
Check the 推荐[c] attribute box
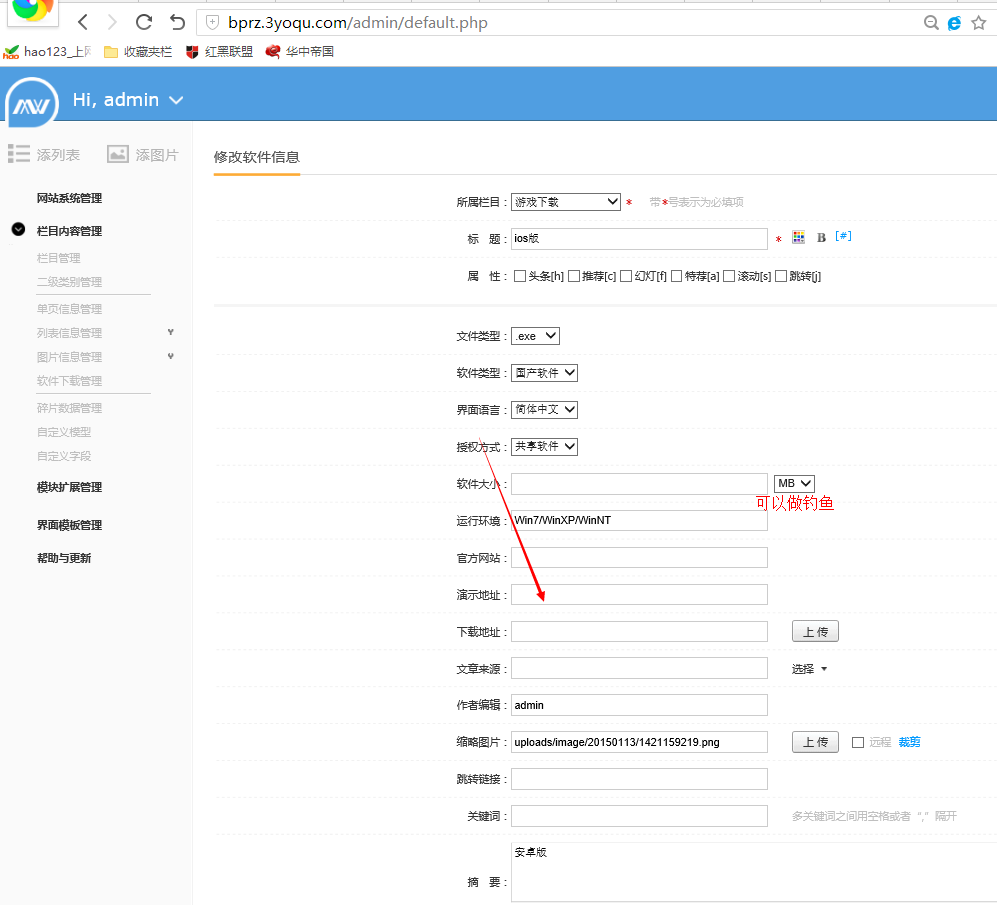click(574, 276)
